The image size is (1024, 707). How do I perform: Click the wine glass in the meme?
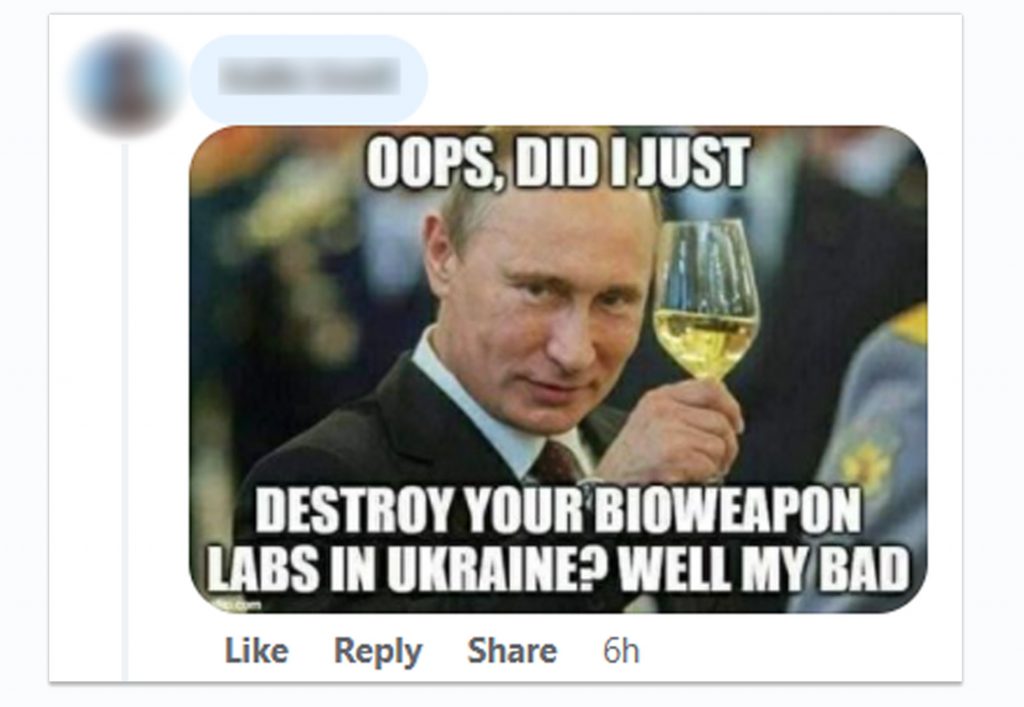click(x=705, y=300)
